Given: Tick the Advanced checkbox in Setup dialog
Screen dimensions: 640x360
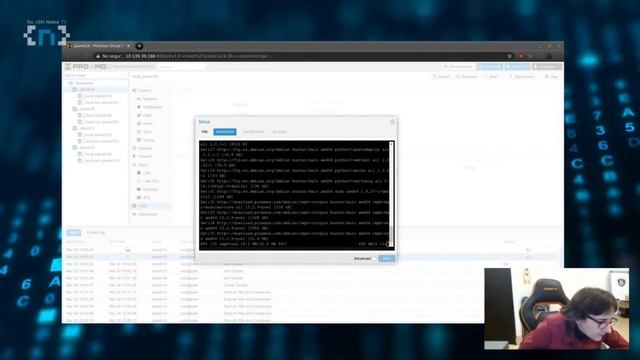Looking at the screenshot, I should pyautogui.click(x=374, y=259).
